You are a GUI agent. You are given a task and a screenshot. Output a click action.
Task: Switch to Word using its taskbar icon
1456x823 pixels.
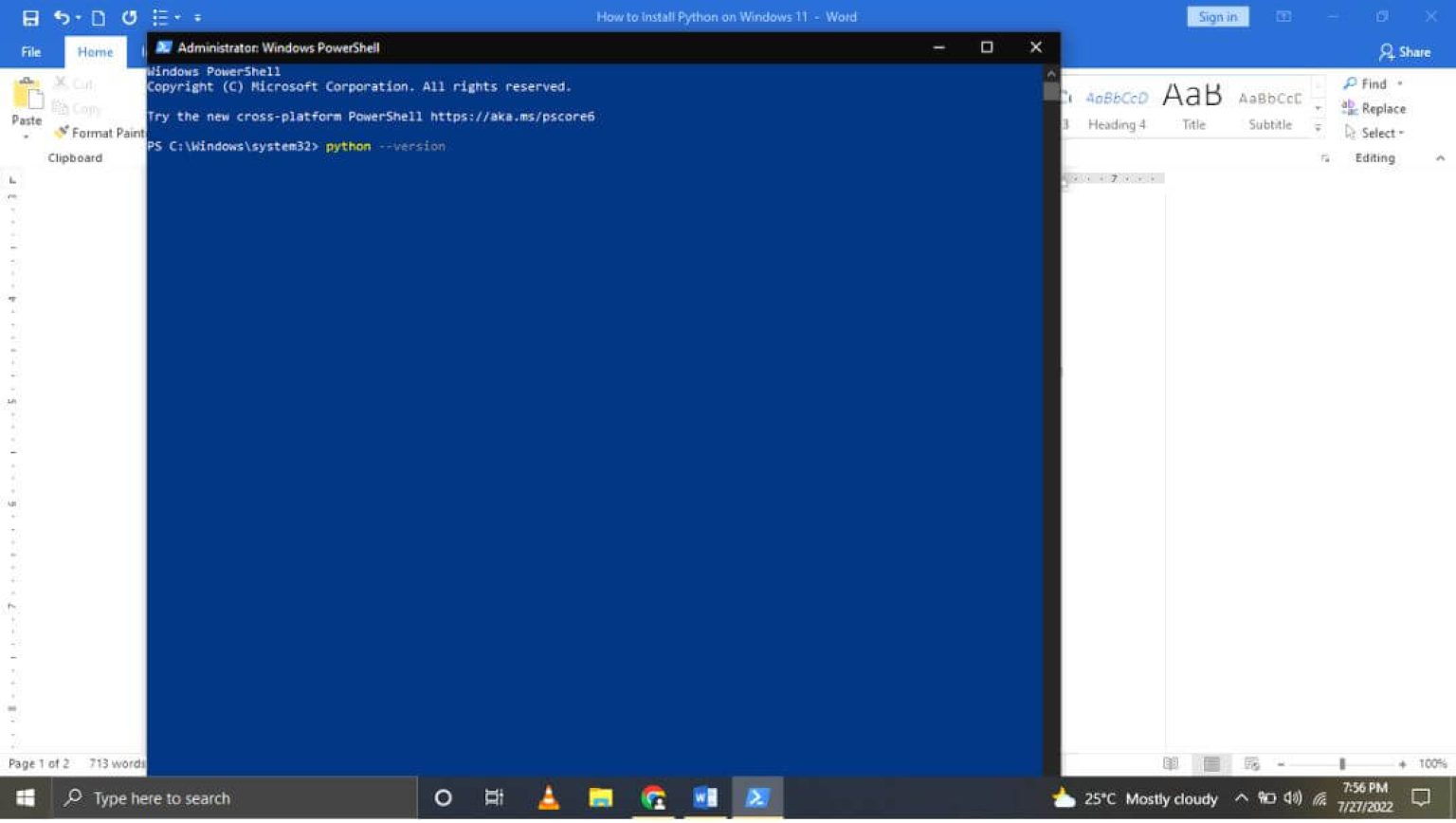tap(704, 797)
